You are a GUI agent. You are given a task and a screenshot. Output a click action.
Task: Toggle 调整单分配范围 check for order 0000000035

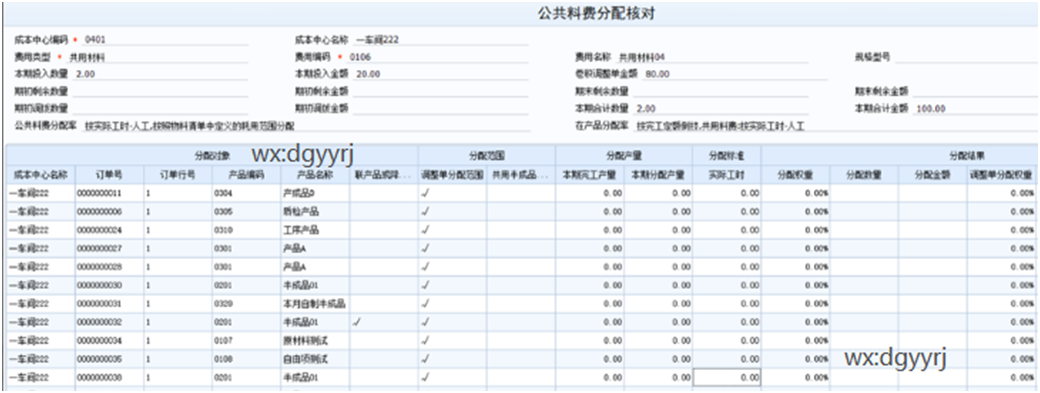pyautogui.click(x=425, y=359)
